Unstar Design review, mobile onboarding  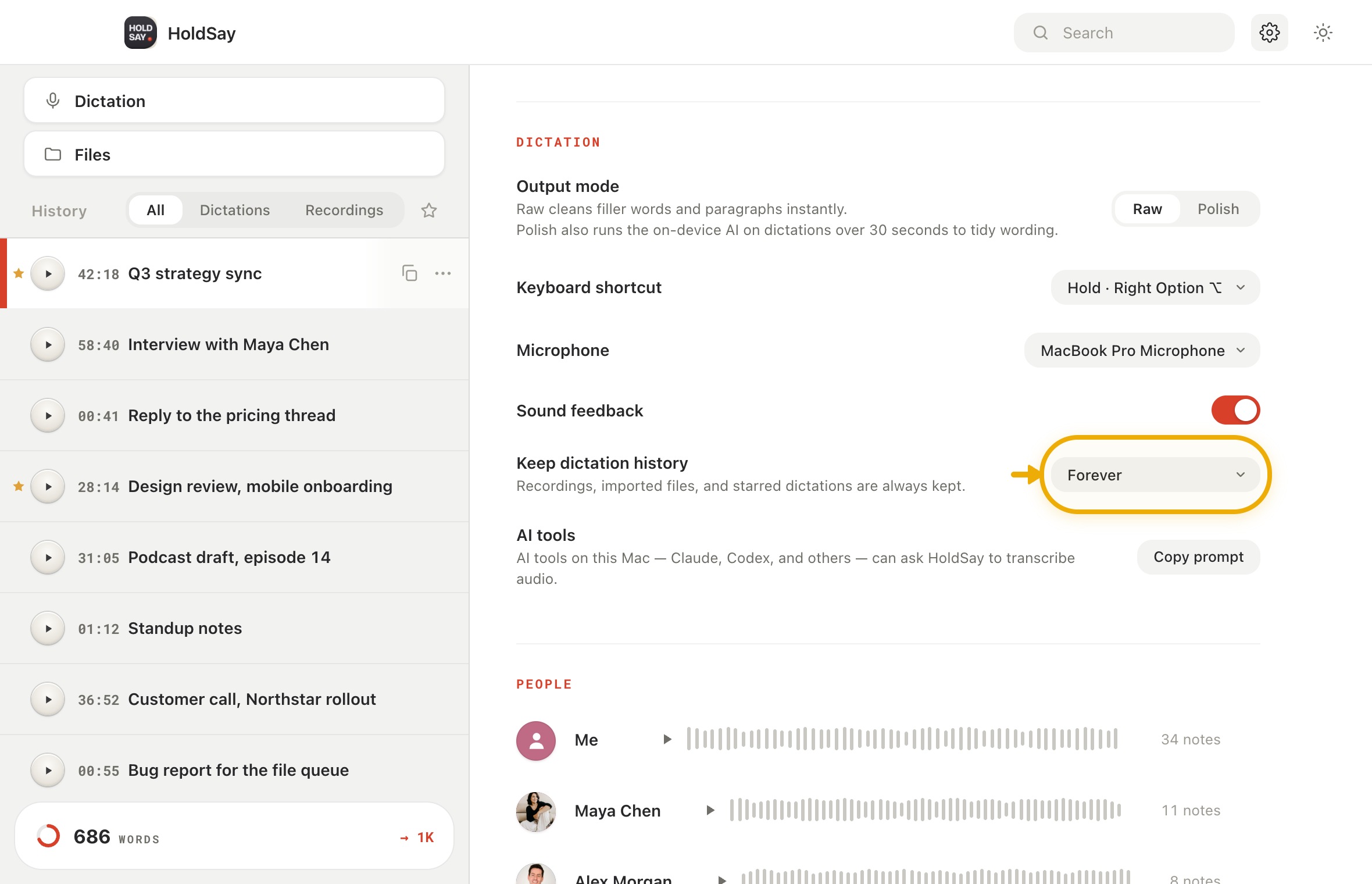point(19,486)
